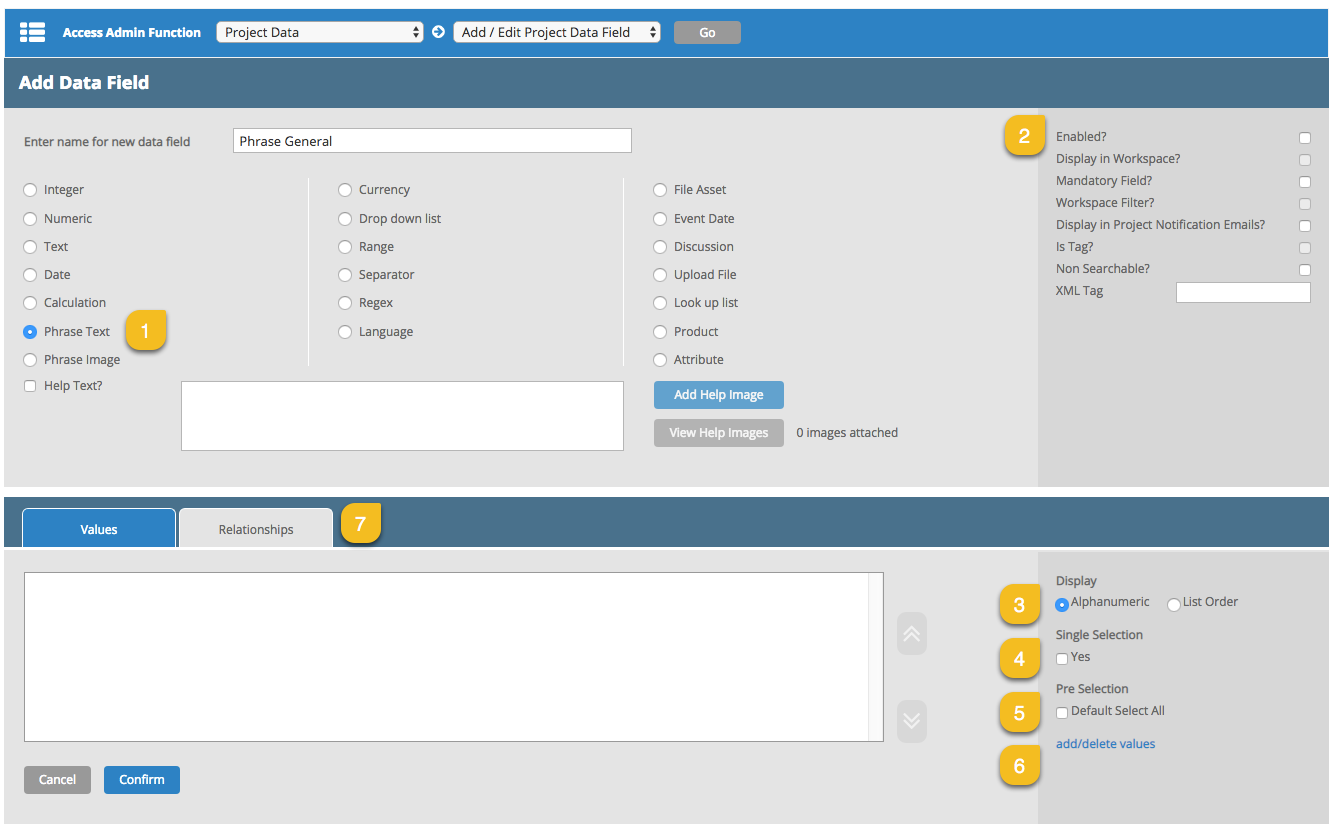This screenshot has width=1337, height=837.
Task: Expand the Add / Edit Project Data Field dropdown
Action: point(557,32)
